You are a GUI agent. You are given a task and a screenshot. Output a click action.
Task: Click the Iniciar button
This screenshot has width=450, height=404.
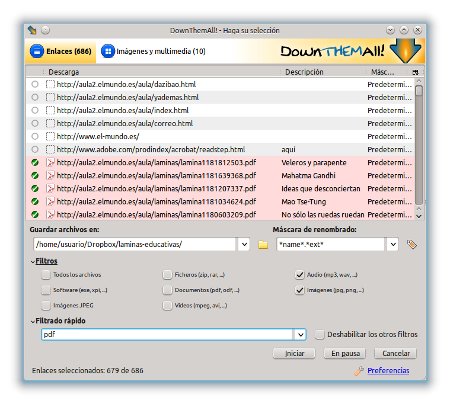tap(294, 353)
